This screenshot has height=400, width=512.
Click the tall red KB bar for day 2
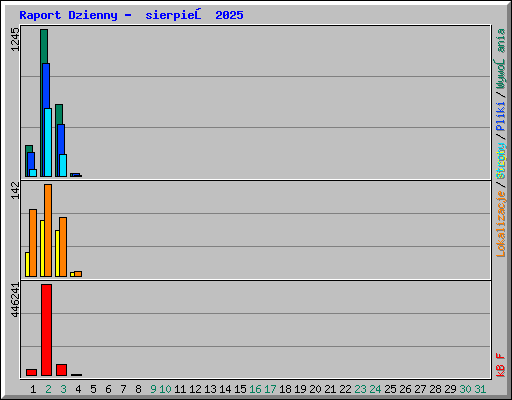pos(46,330)
